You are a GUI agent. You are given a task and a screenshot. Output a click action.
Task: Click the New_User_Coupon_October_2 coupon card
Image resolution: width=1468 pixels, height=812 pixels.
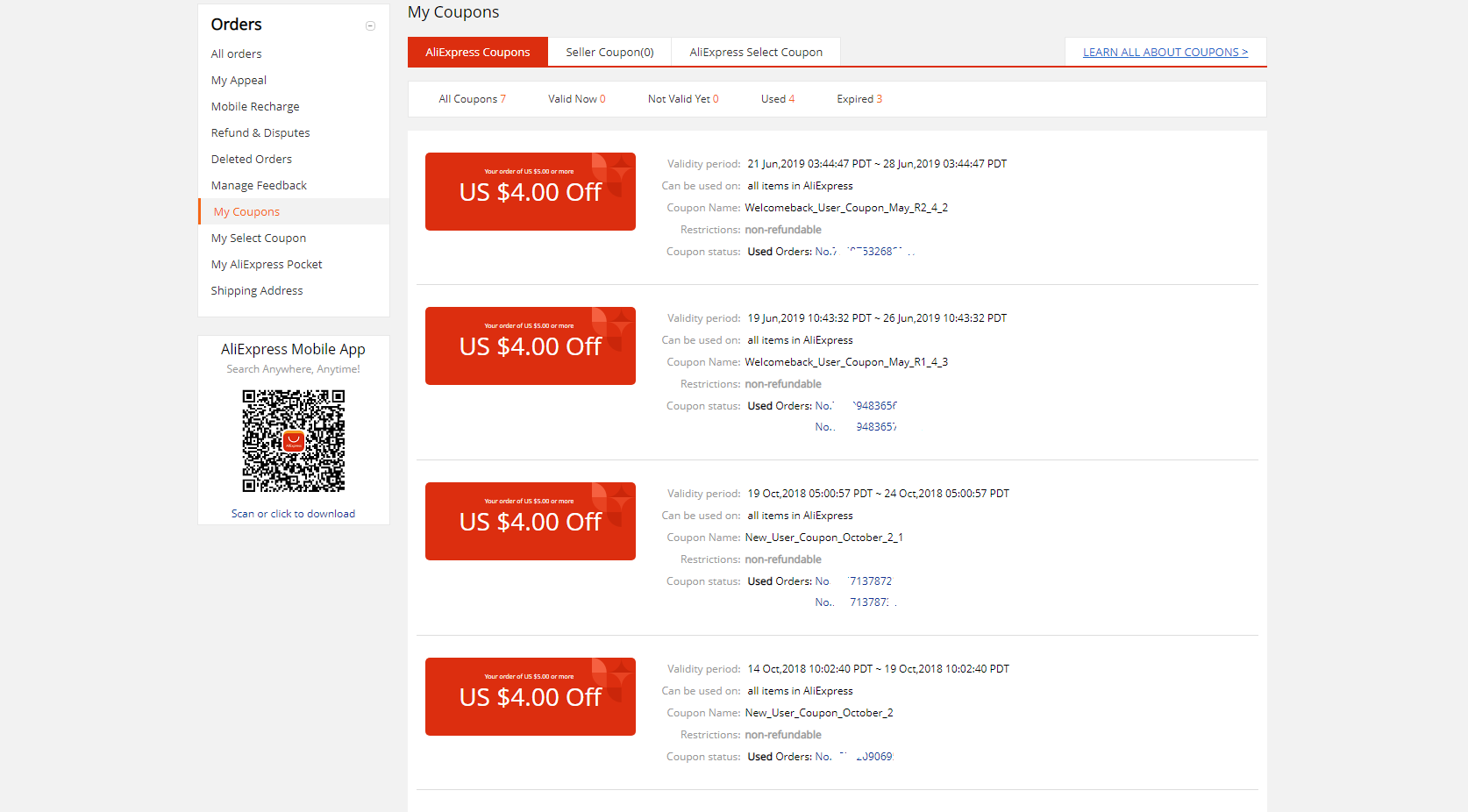[x=531, y=696]
